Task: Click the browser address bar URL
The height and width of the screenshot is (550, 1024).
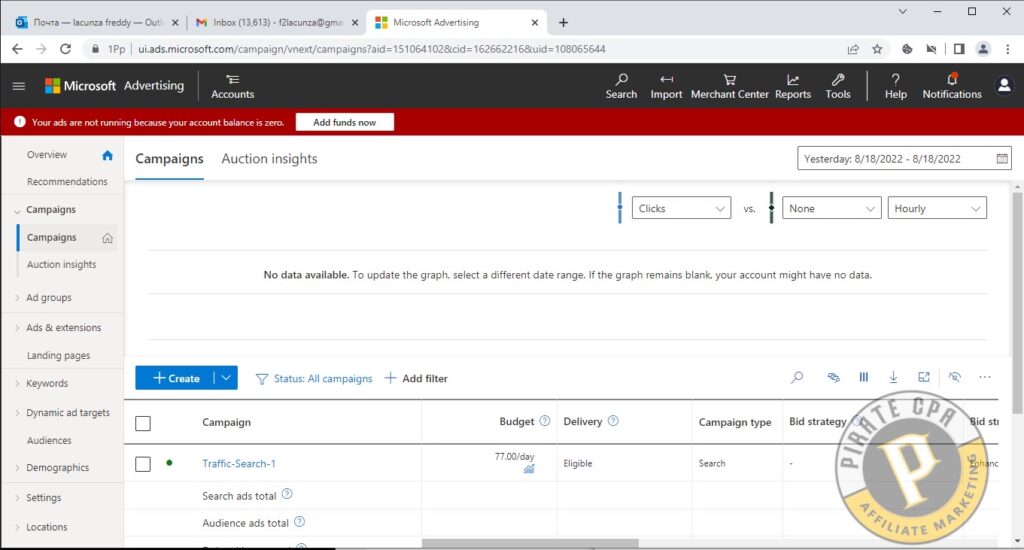Action: 371,49
